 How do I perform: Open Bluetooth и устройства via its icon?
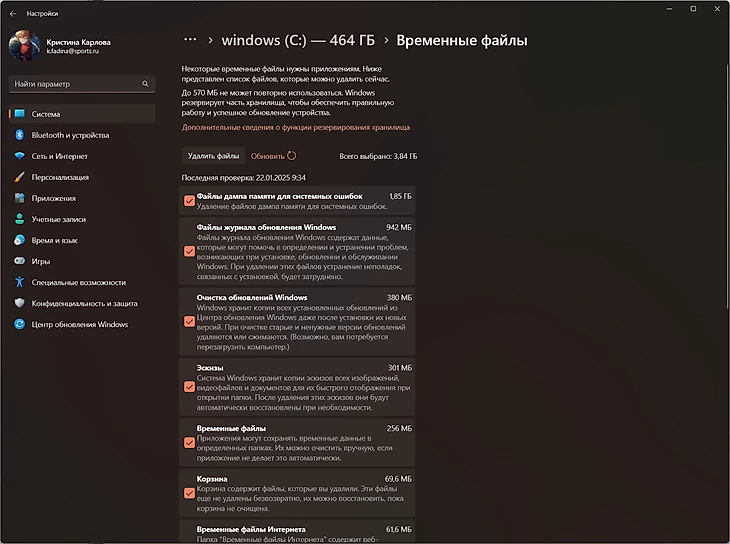(19, 135)
